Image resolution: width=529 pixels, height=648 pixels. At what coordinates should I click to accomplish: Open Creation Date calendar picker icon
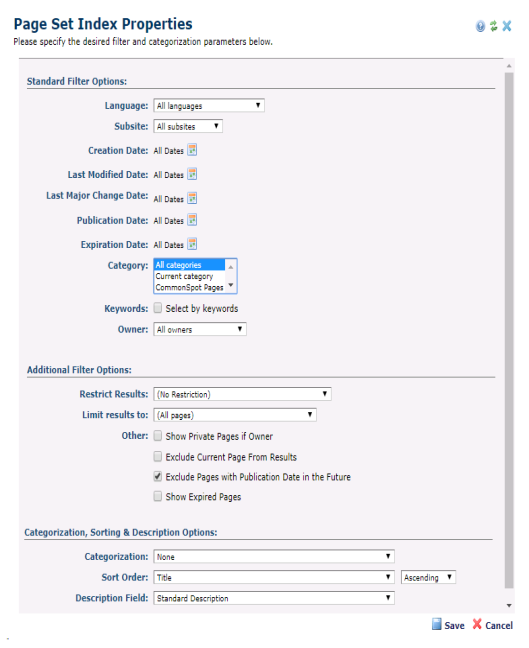tap(192, 150)
